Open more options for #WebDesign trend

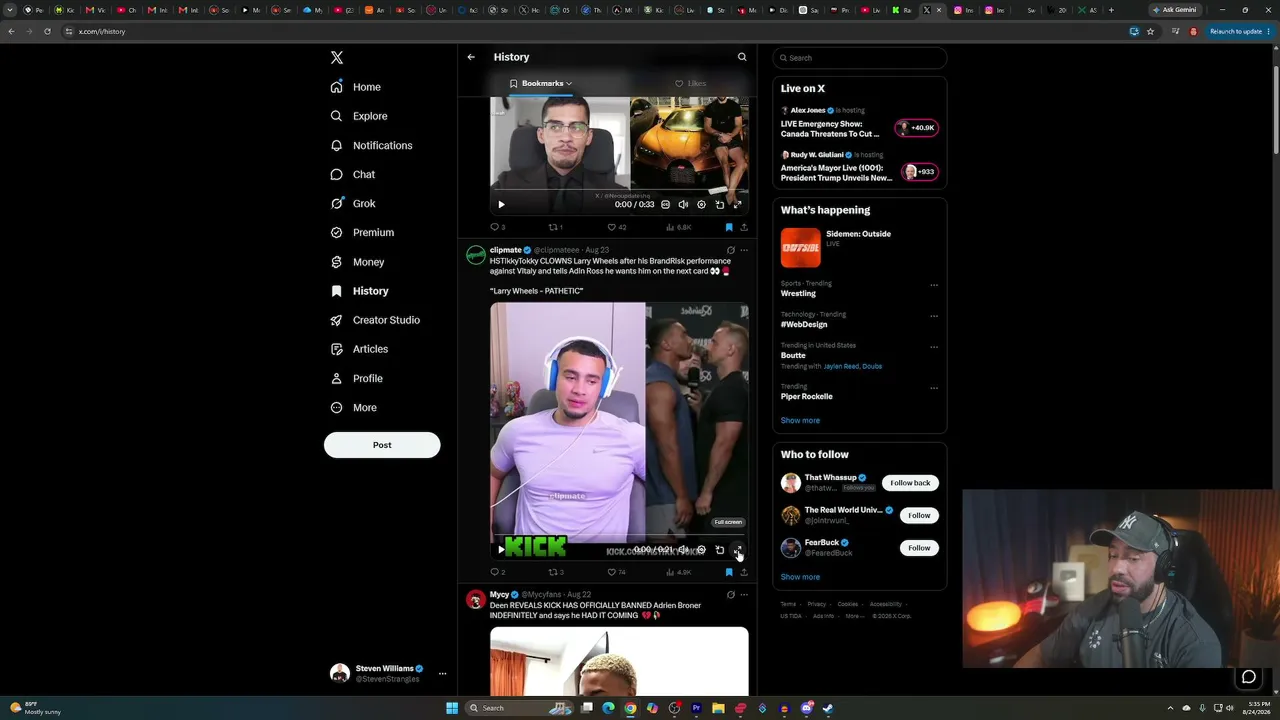coord(934,316)
